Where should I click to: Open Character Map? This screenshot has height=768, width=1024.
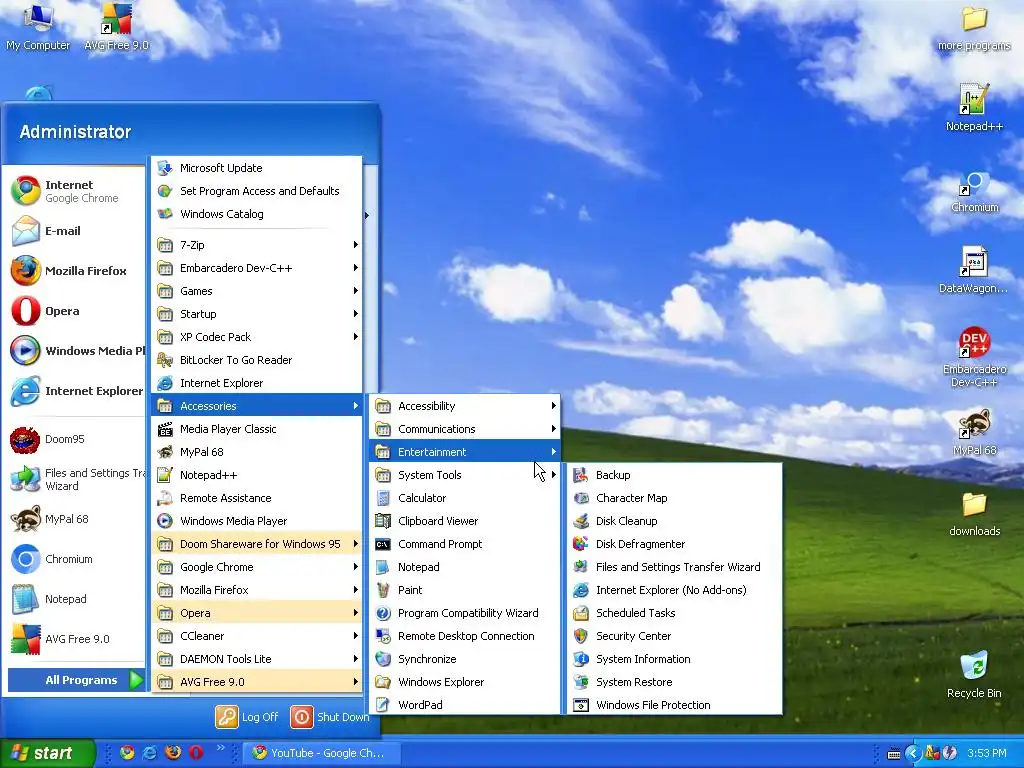point(674,498)
